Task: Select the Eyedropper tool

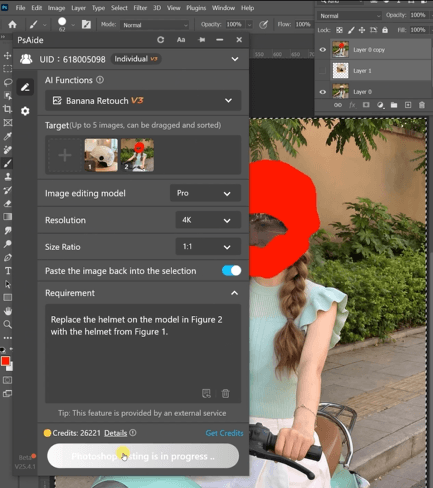Action: (7, 136)
